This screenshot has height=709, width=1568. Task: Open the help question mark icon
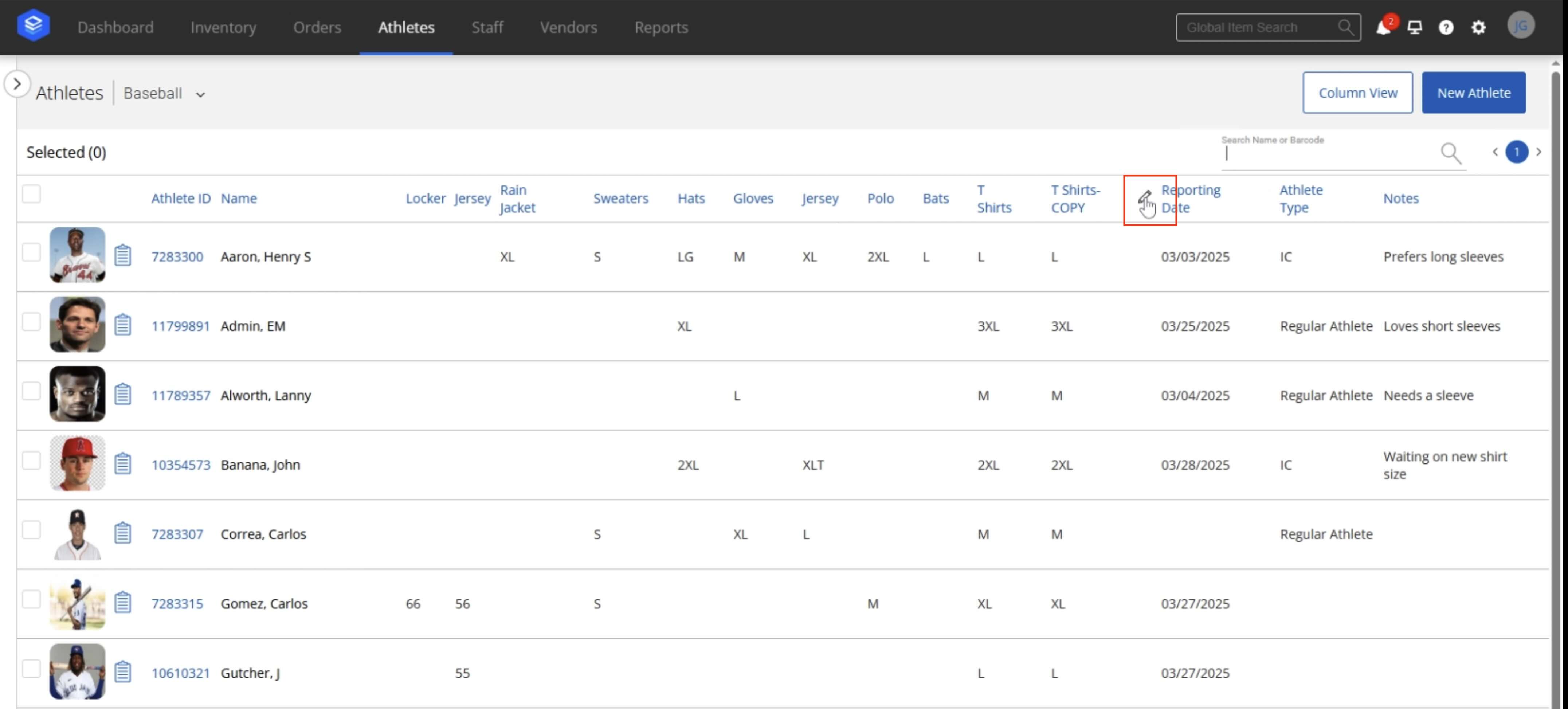(x=1446, y=27)
